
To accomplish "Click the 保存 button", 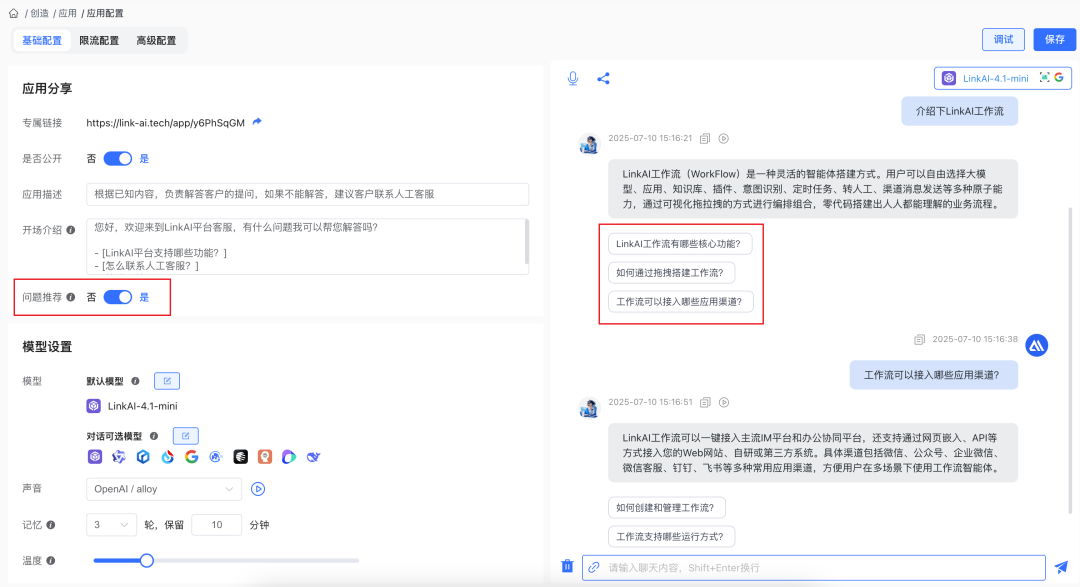I will click(1054, 39).
